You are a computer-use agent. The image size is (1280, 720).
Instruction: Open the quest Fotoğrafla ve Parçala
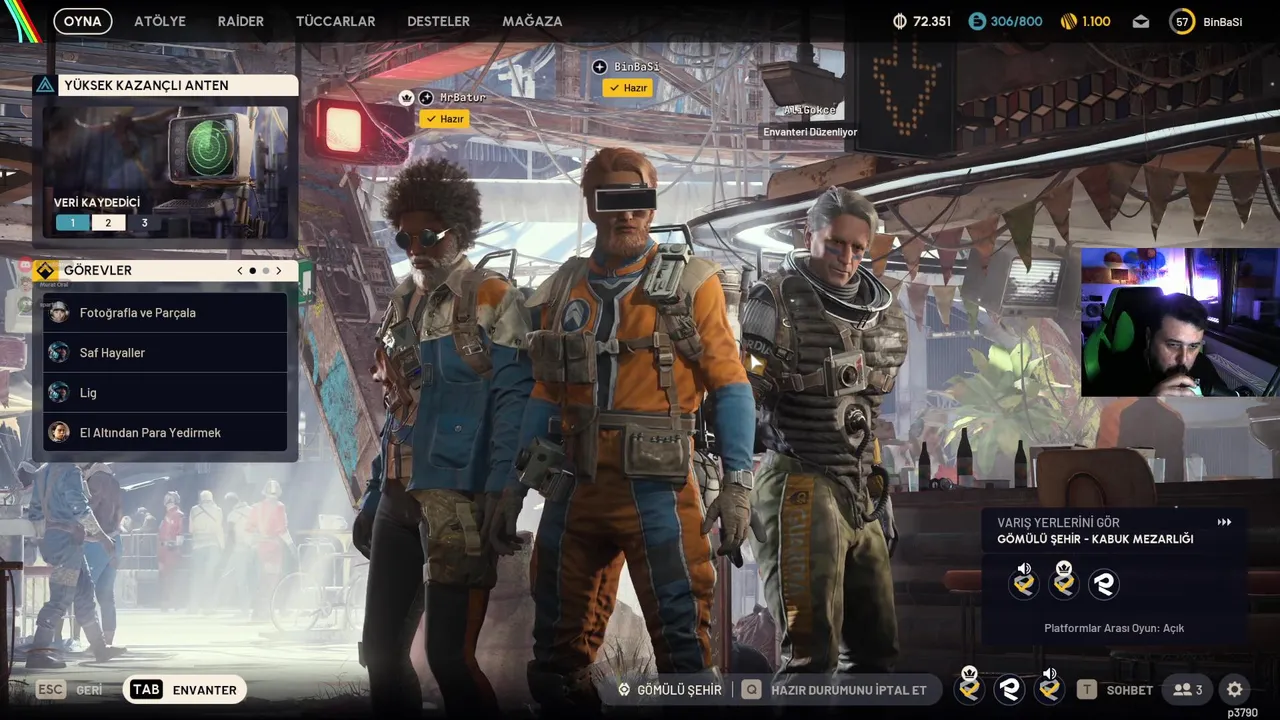(x=165, y=312)
